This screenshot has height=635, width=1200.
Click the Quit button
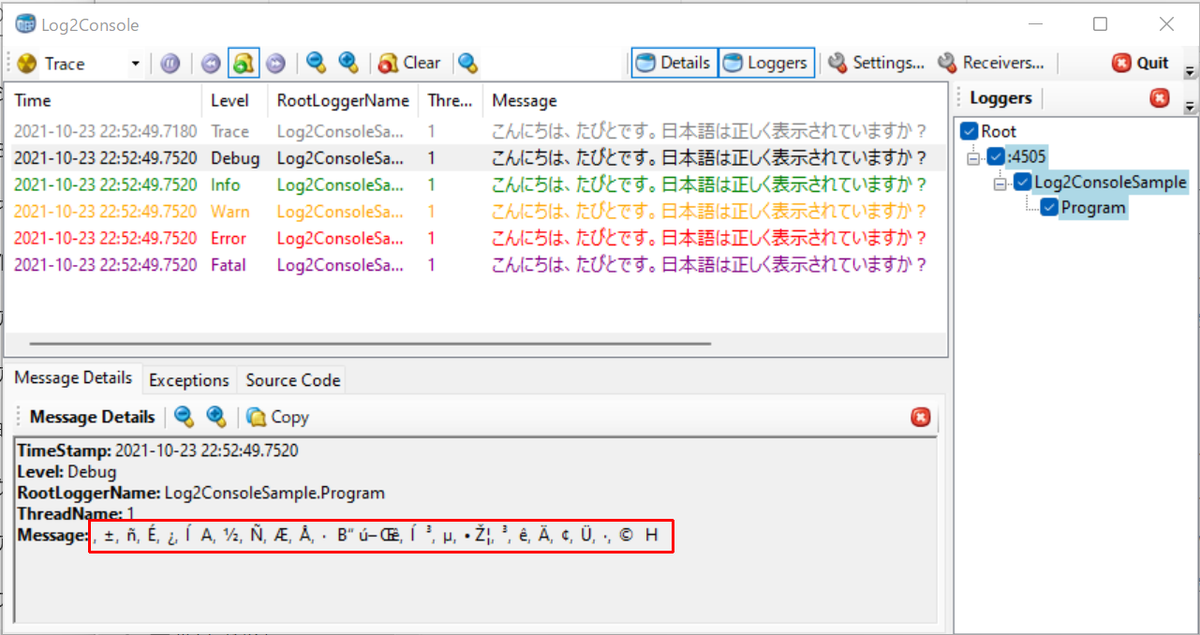(1140, 62)
